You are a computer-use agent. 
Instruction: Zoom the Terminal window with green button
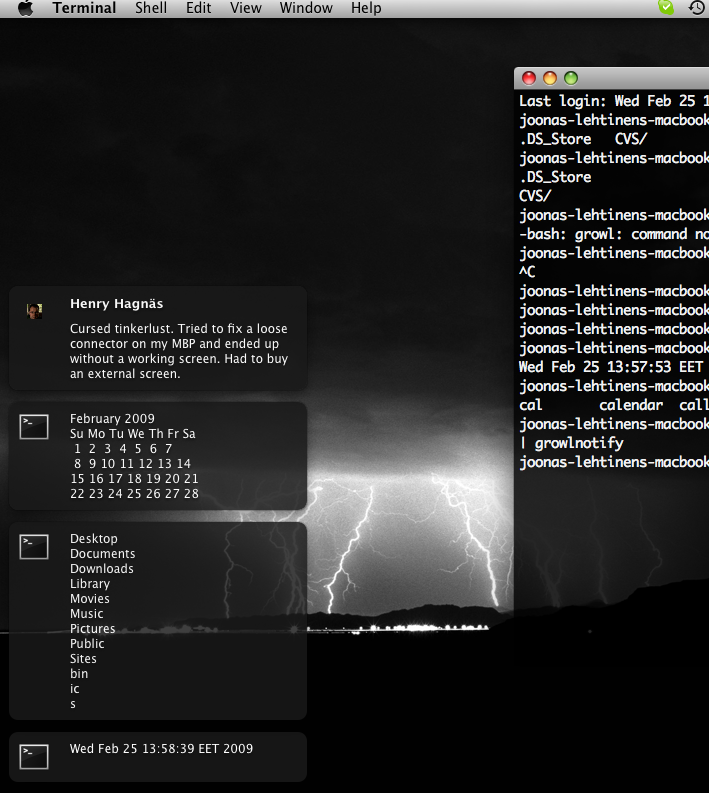(571, 78)
